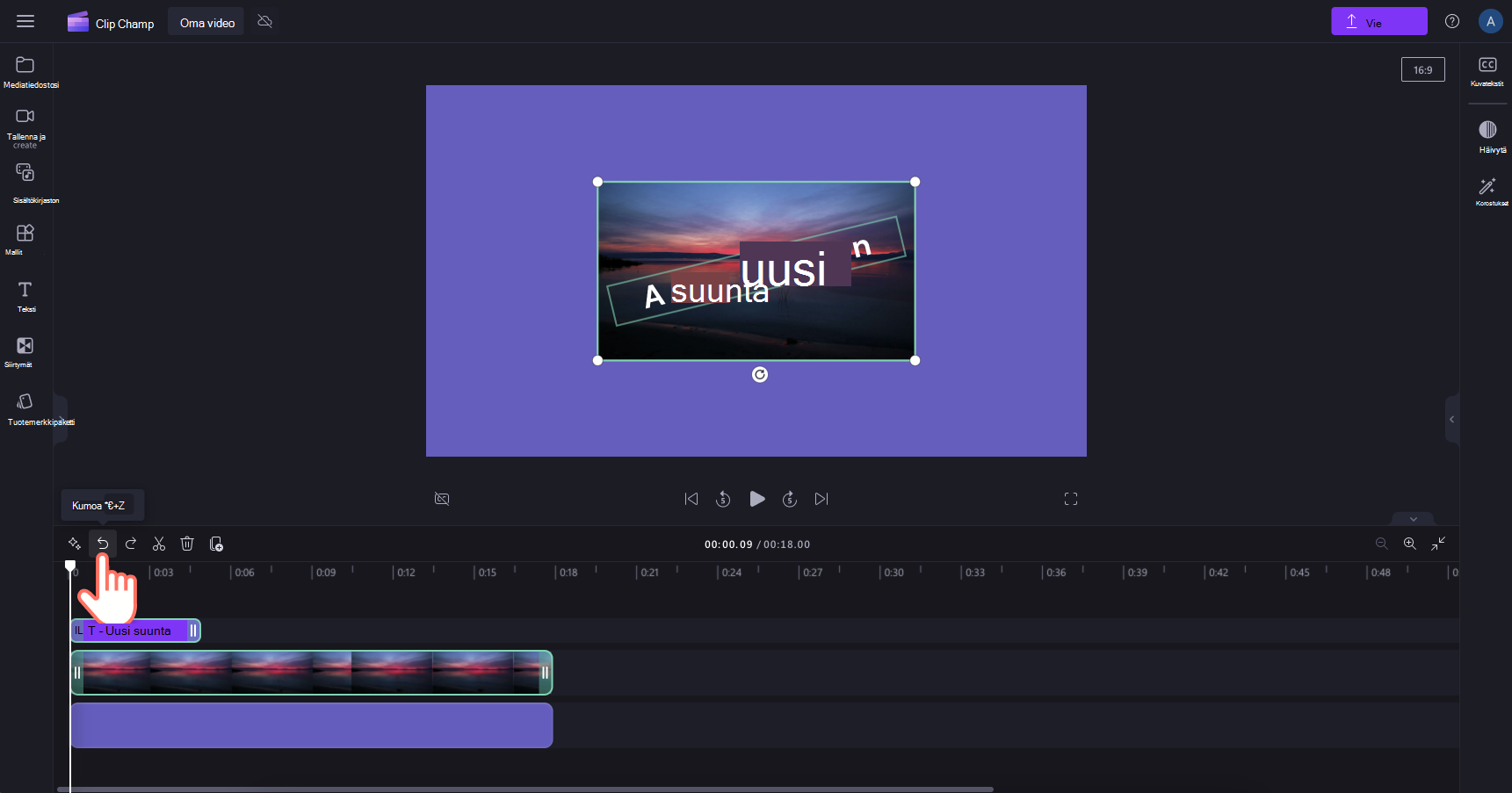This screenshot has height=793, width=1512.
Task: Click the top-left resize handle of preview video
Action: [597, 182]
